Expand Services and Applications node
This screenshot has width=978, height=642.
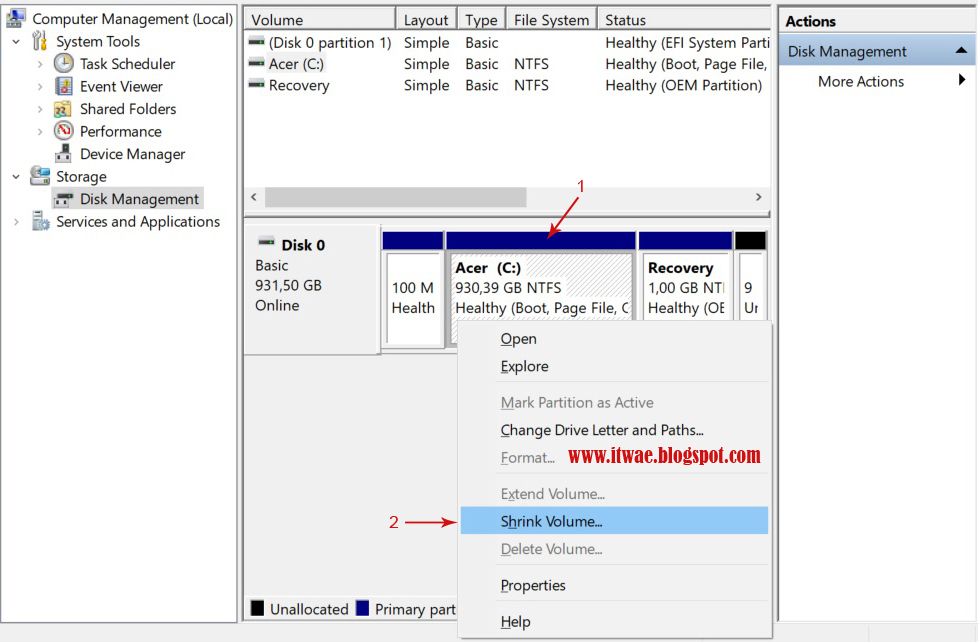[x=17, y=221]
